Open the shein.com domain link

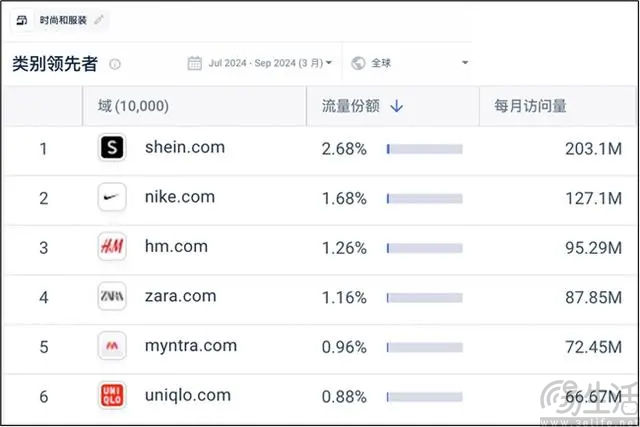(x=185, y=147)
